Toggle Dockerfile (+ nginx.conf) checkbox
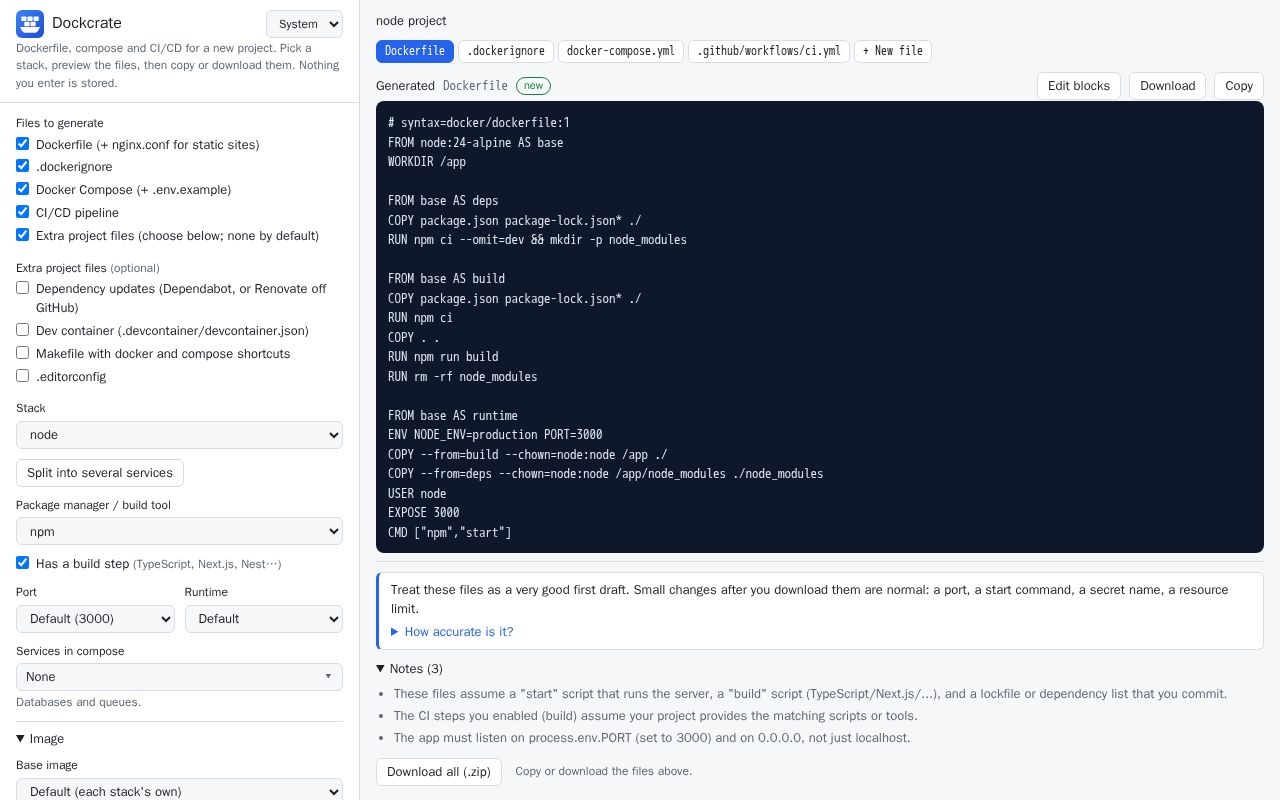 pyautogui.click(x=22, y=144)
